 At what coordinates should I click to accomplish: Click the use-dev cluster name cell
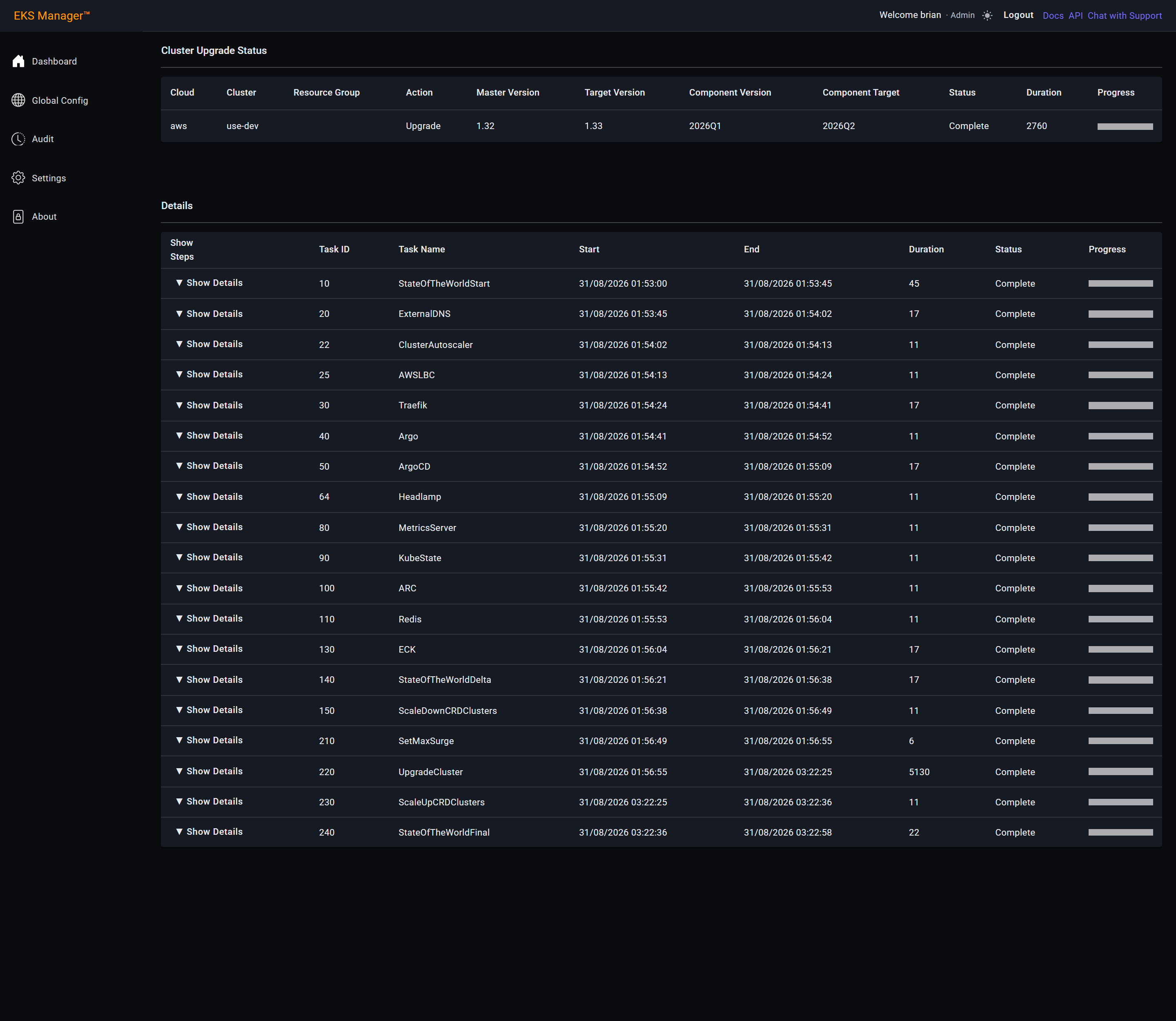(x=242, y=126)
